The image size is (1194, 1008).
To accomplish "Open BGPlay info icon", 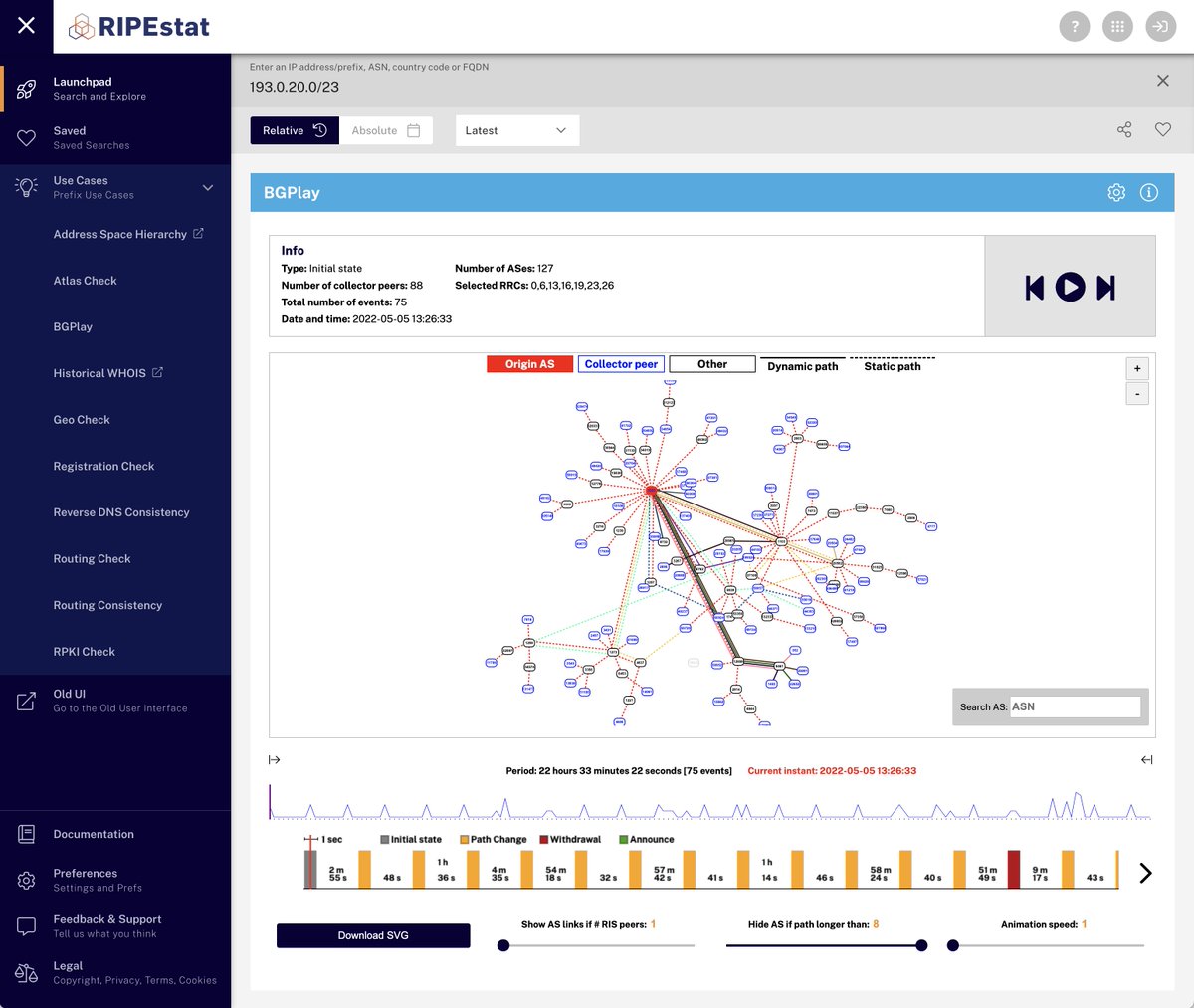I will pos(1149,193).
